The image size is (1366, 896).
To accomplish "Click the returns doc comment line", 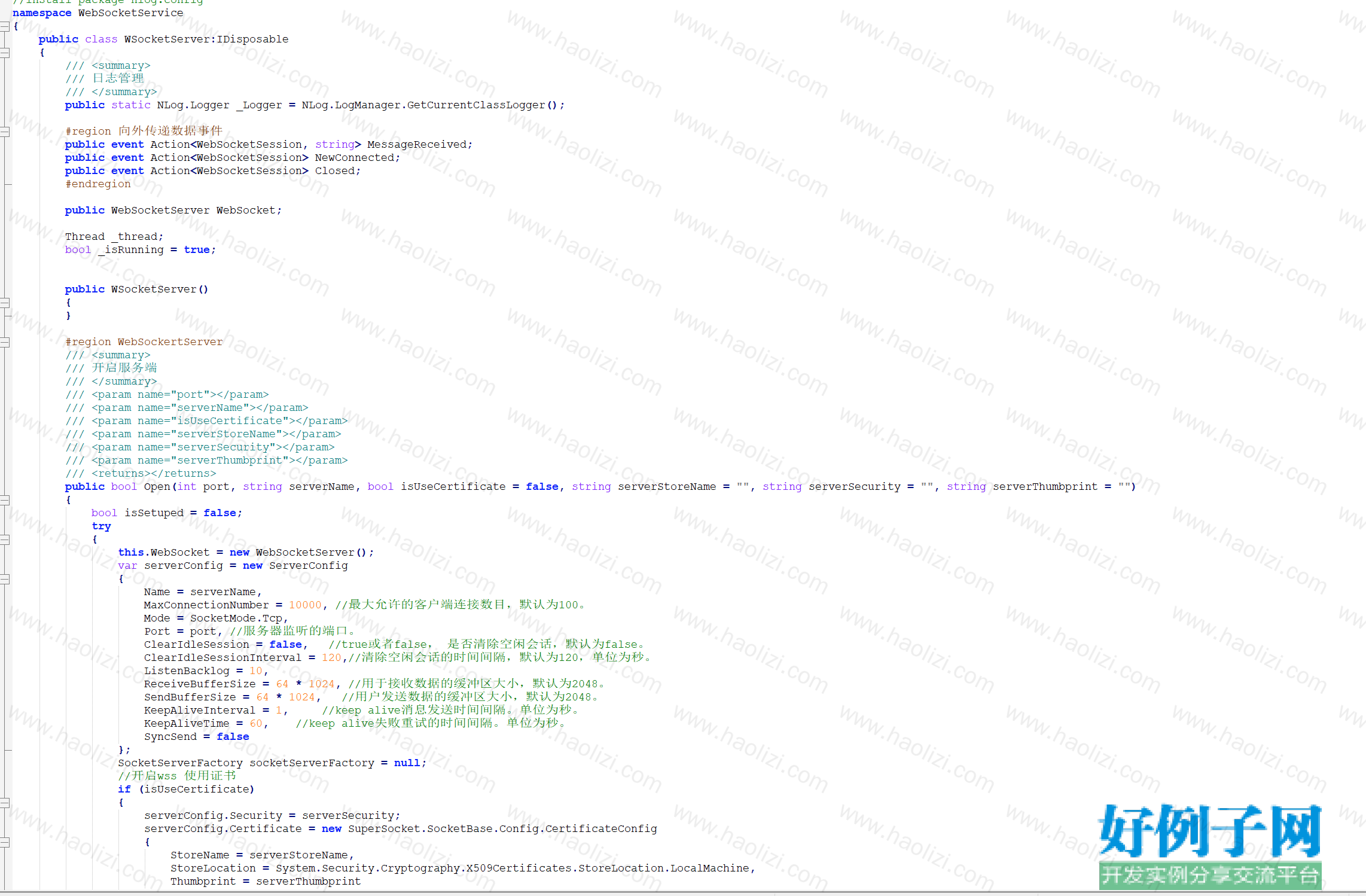I will point(141,474).
